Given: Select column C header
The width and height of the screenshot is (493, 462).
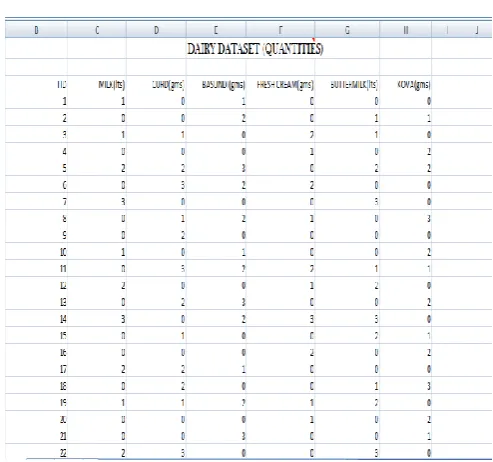Looking at the screenshot, I should coord(97,30).
